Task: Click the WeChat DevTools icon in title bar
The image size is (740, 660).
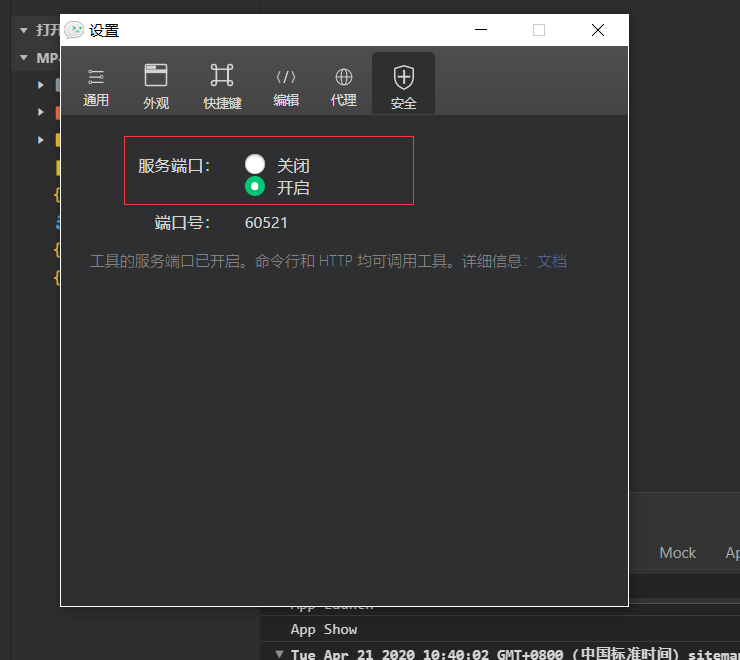Action: [x=74, y=30]
